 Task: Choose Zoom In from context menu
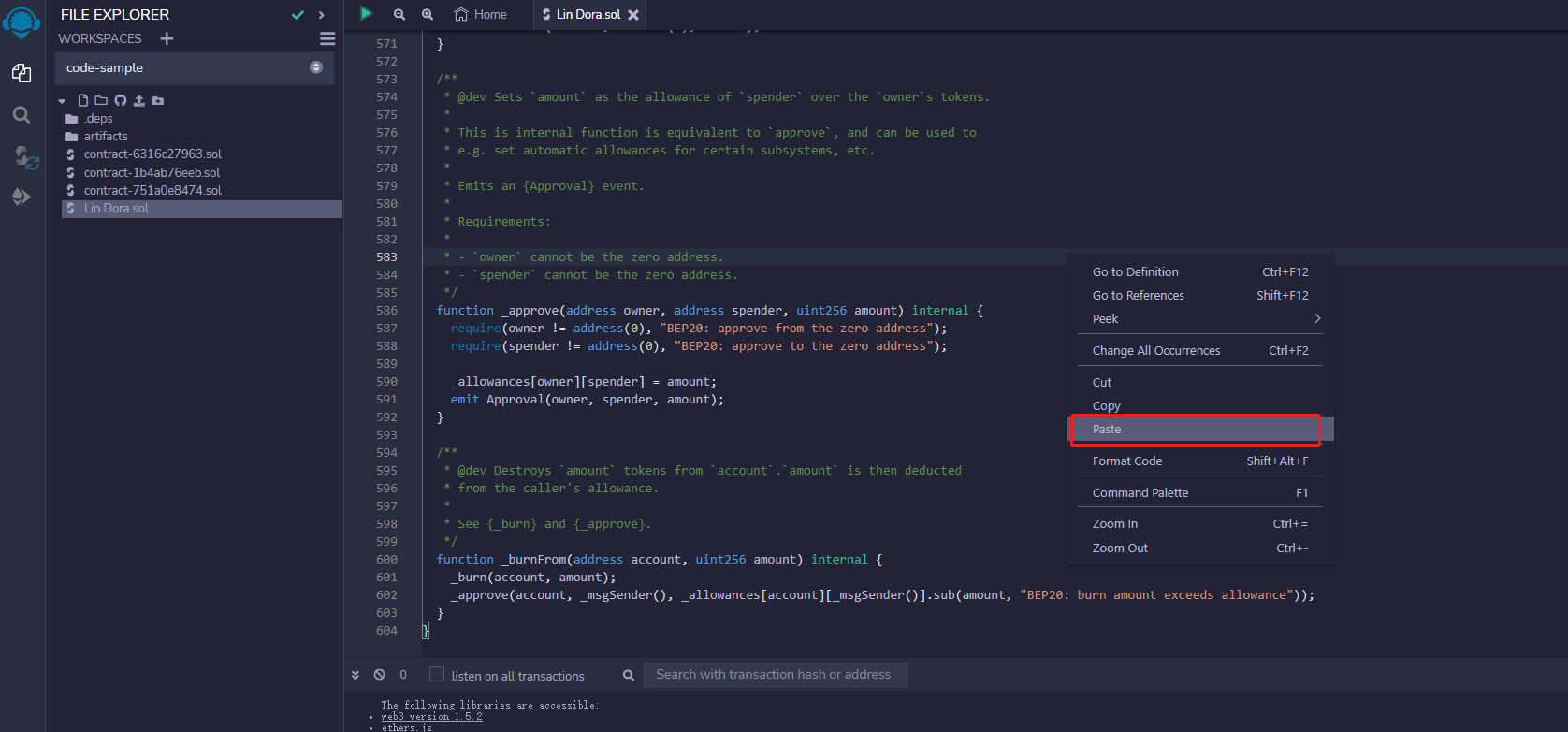1200,524
